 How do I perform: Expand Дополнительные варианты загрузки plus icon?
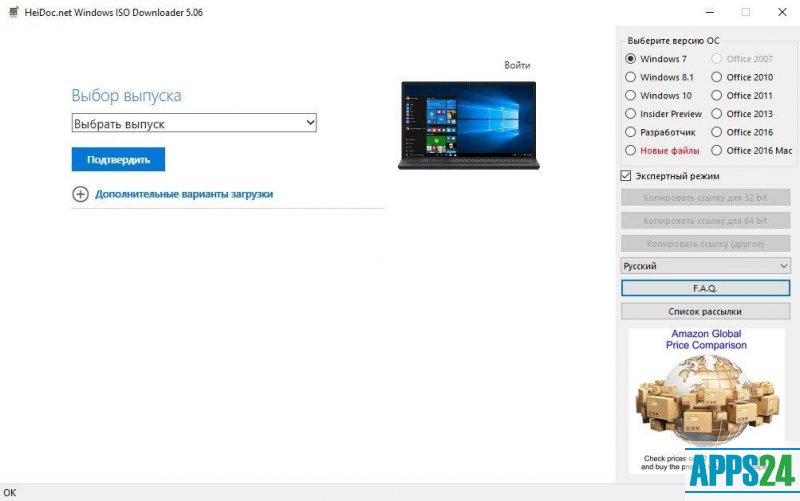click(80, 194)
